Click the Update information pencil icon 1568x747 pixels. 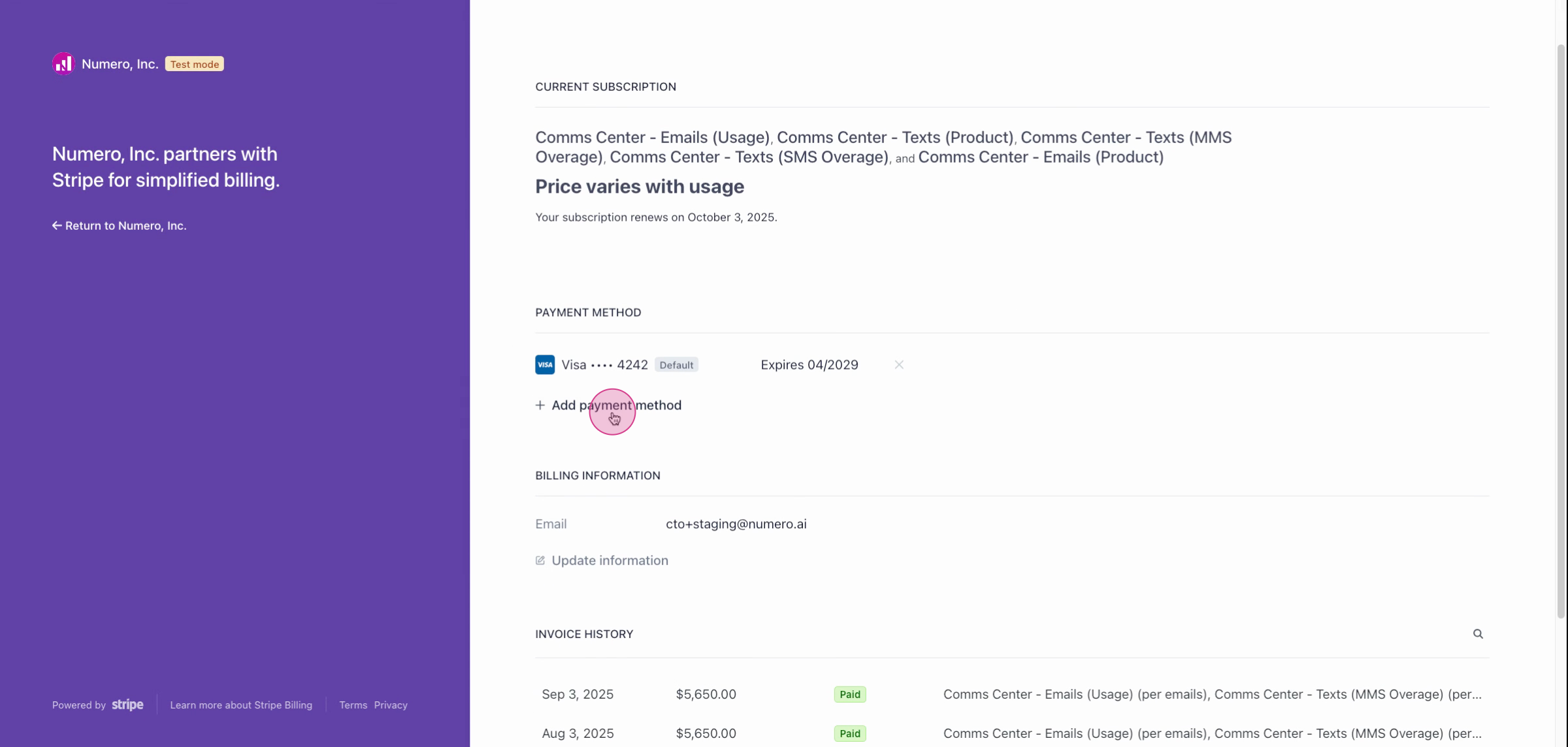click(540, 561)
